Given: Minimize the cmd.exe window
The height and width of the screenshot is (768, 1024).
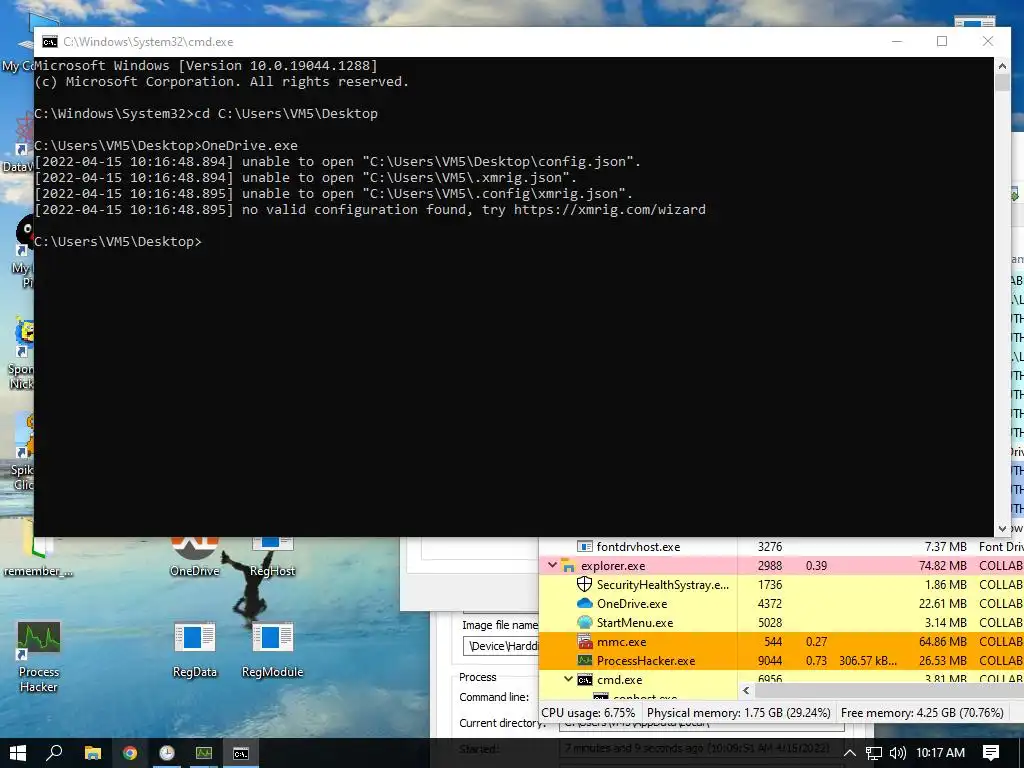Looking at the screenshot, I should pos(897,41).
